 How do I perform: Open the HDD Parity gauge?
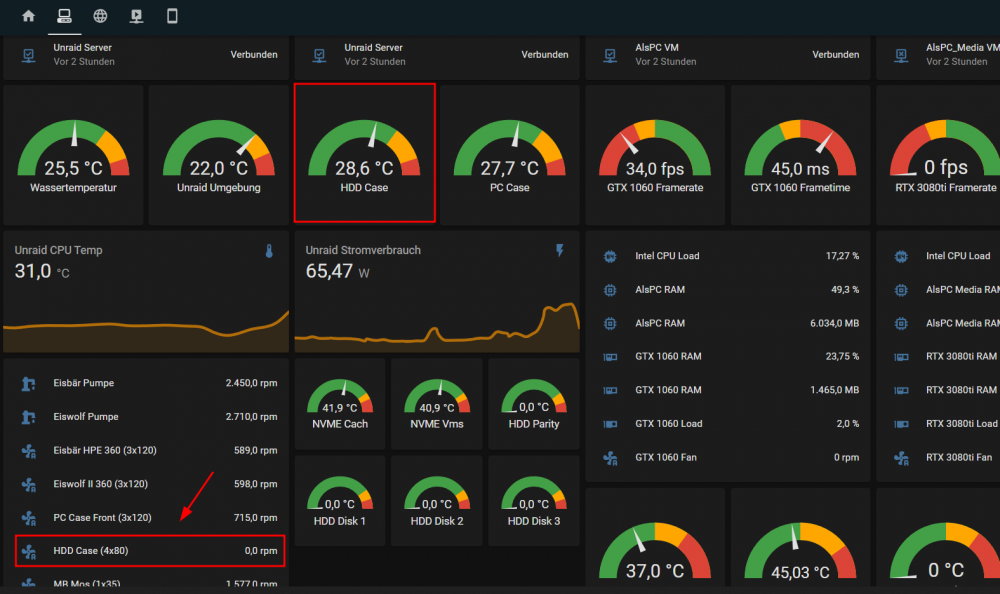[x=534, y=404]
